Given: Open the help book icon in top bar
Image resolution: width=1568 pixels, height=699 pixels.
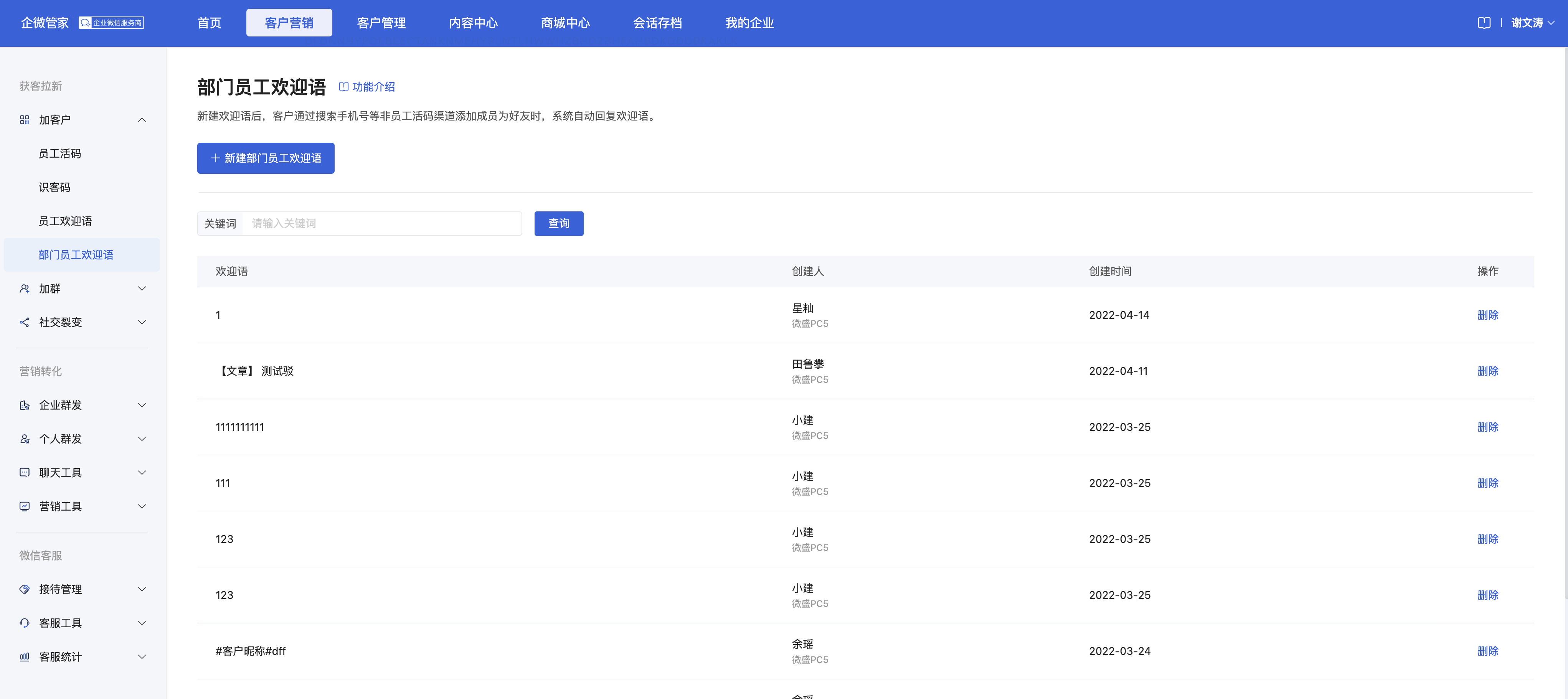Looking at the screenshot, I should pyautogui.click(x=1484, y=23).
